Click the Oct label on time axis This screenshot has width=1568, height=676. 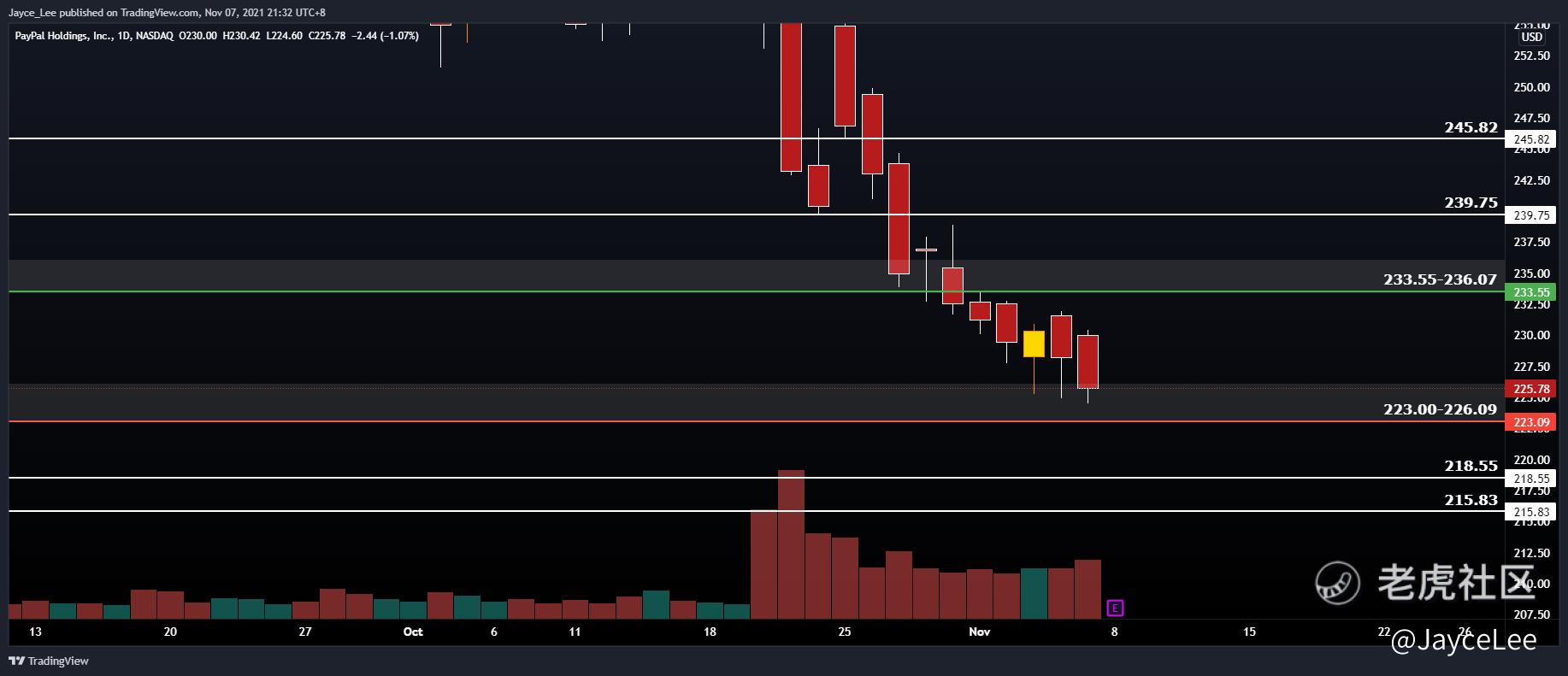[x=413, y=632]
